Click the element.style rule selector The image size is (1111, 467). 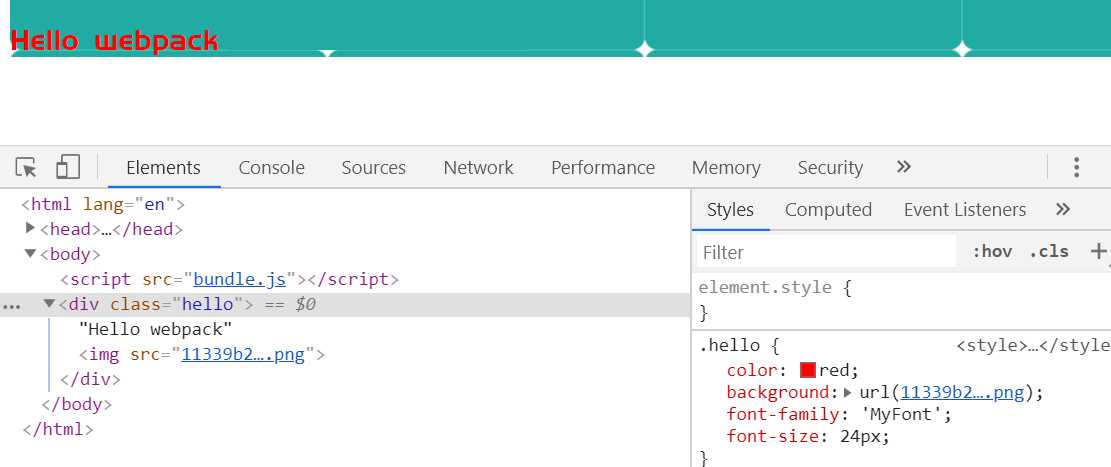click(x=765, y=288)
